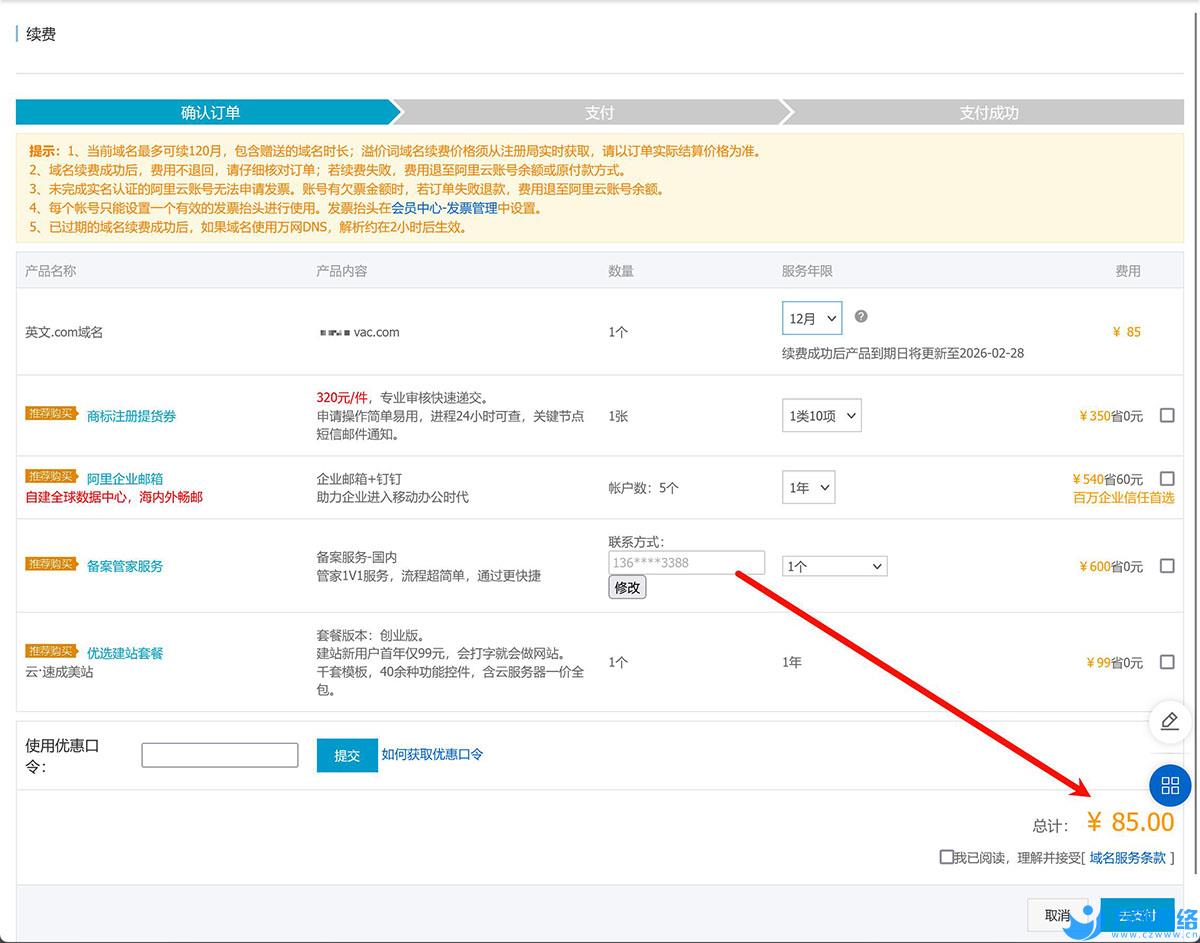Click 推荐购买 badge beside 优选建站套餐
Image resolution: width=1200 pixels, height=943 pixels.
point(51,651)
